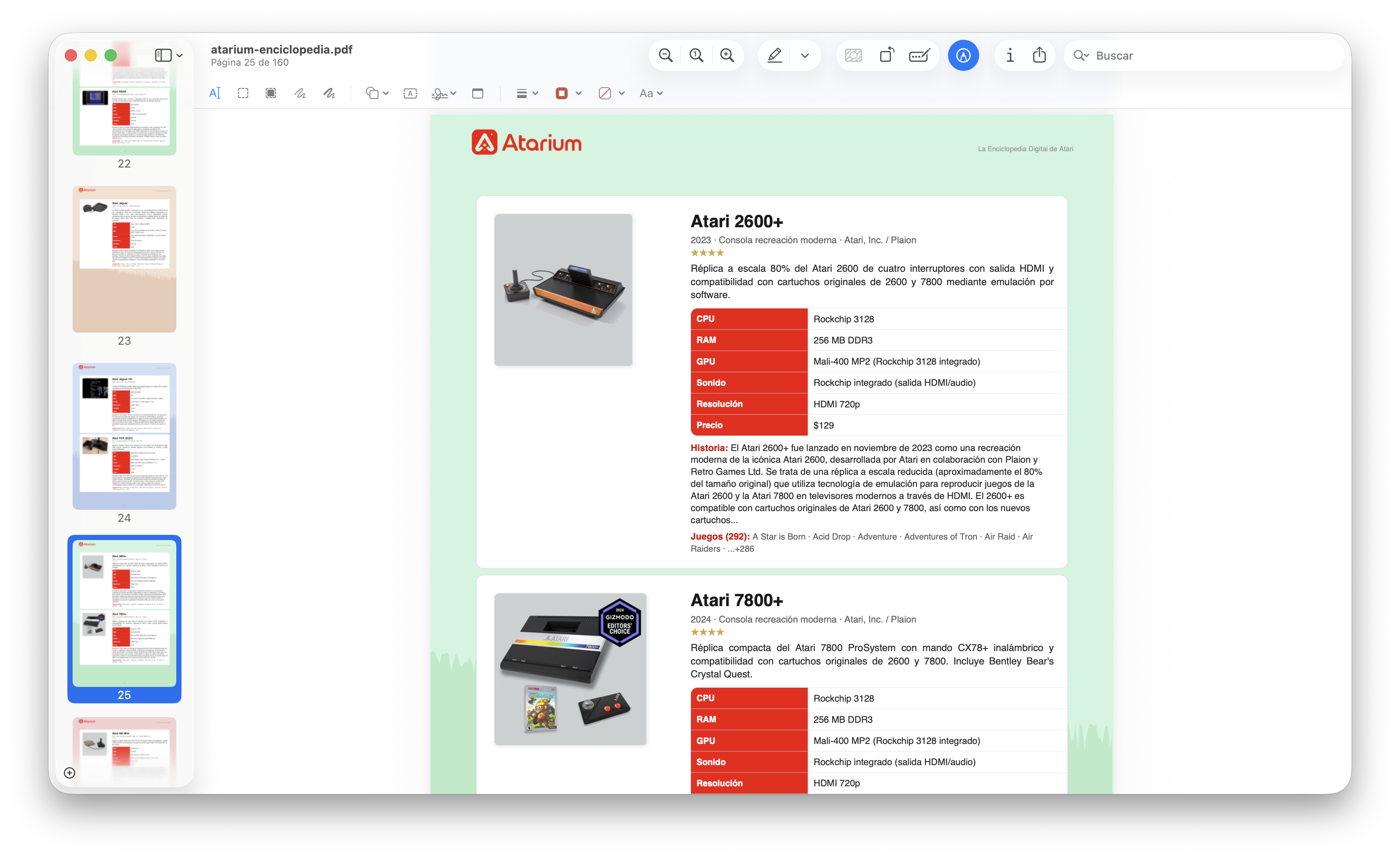The width and height of the screenshot is (1400, 858).
Task: Toggle the highlight pen tool
Action: [x=775, y=55]
